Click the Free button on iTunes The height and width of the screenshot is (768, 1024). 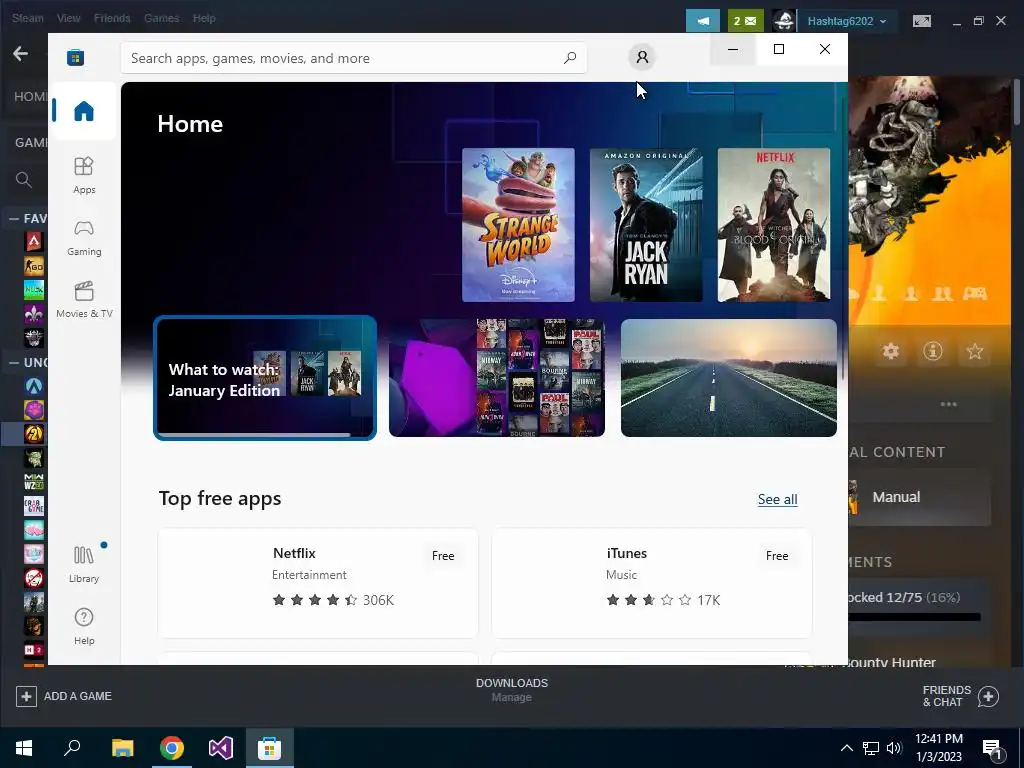click(776, 556)
